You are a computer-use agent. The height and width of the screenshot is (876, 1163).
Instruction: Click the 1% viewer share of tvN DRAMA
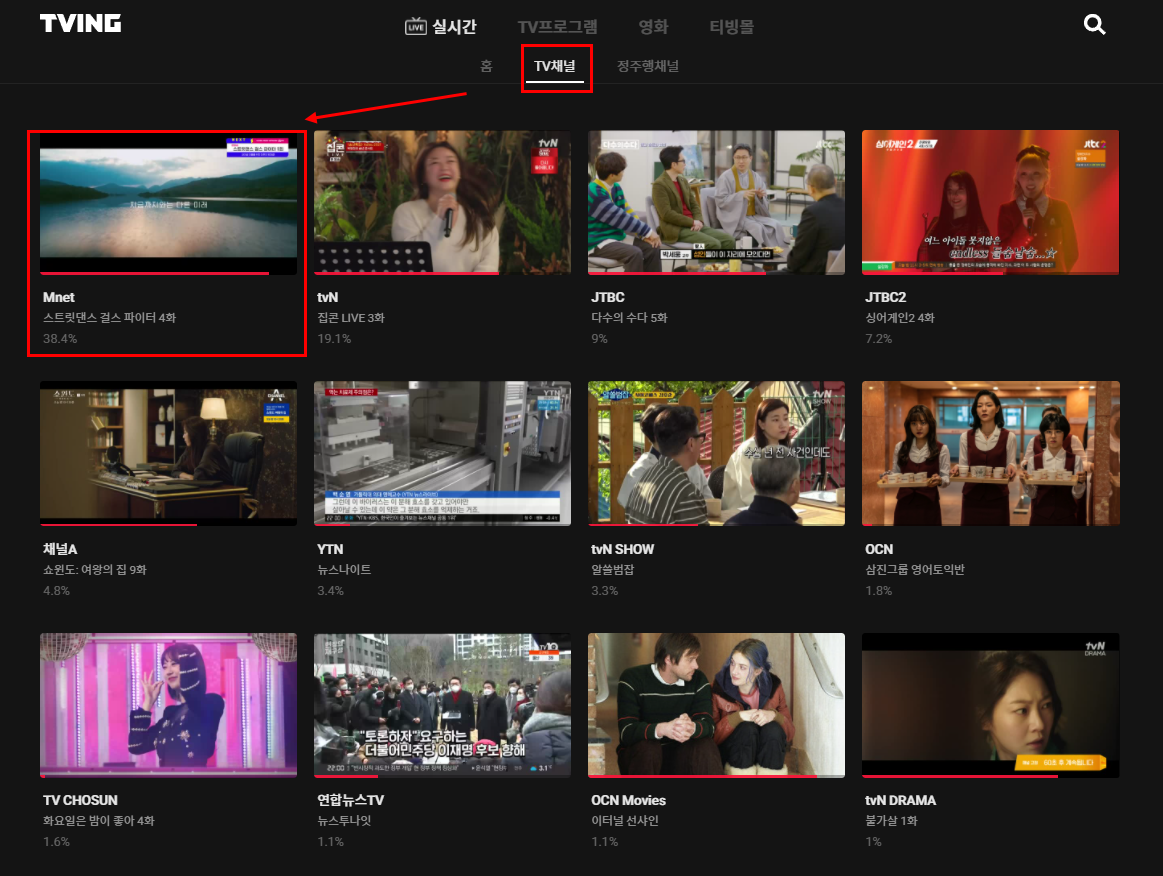(873, 841)
